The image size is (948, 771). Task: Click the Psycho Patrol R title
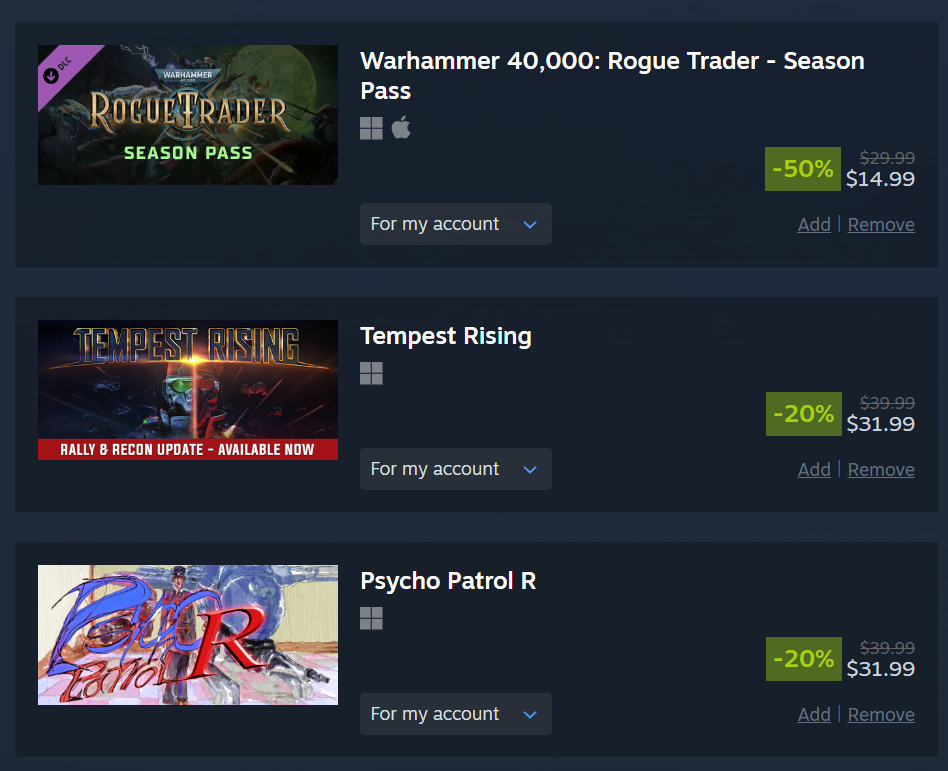coord(448,581)
